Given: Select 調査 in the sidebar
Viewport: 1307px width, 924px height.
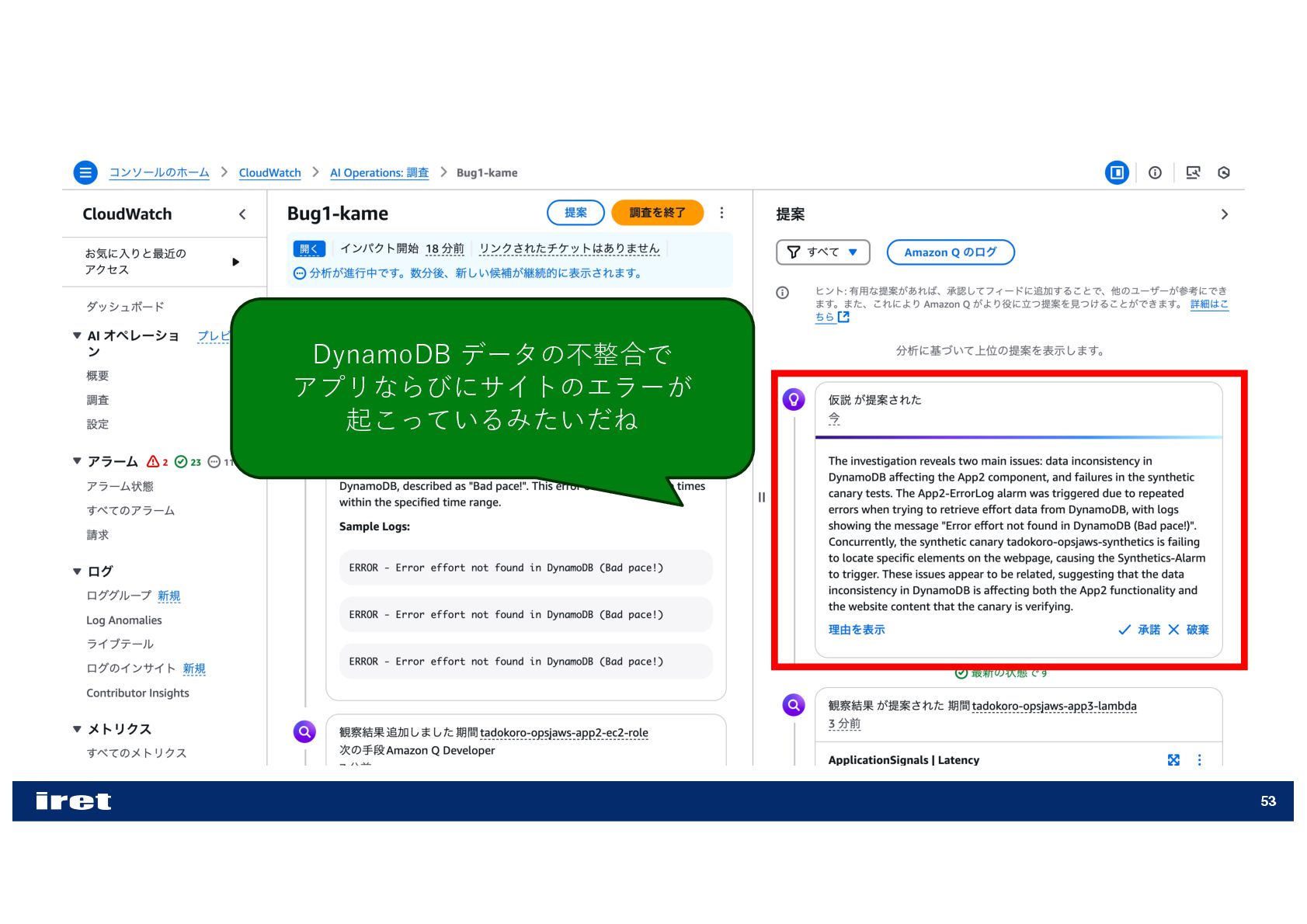Looking at the screenshot, I should click(x=97, y=400).
